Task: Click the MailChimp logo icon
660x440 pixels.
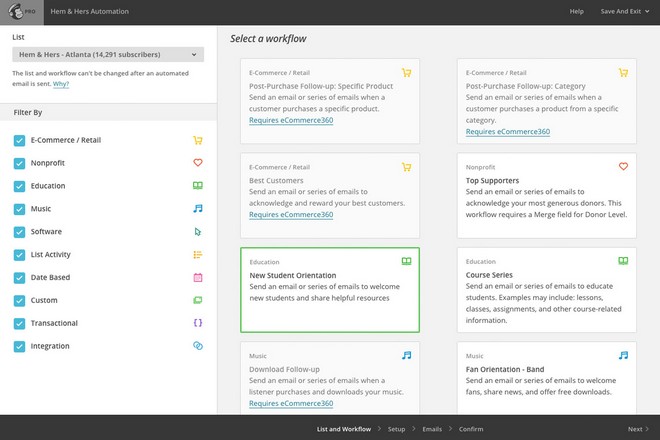Action: (x=20, y=12)
